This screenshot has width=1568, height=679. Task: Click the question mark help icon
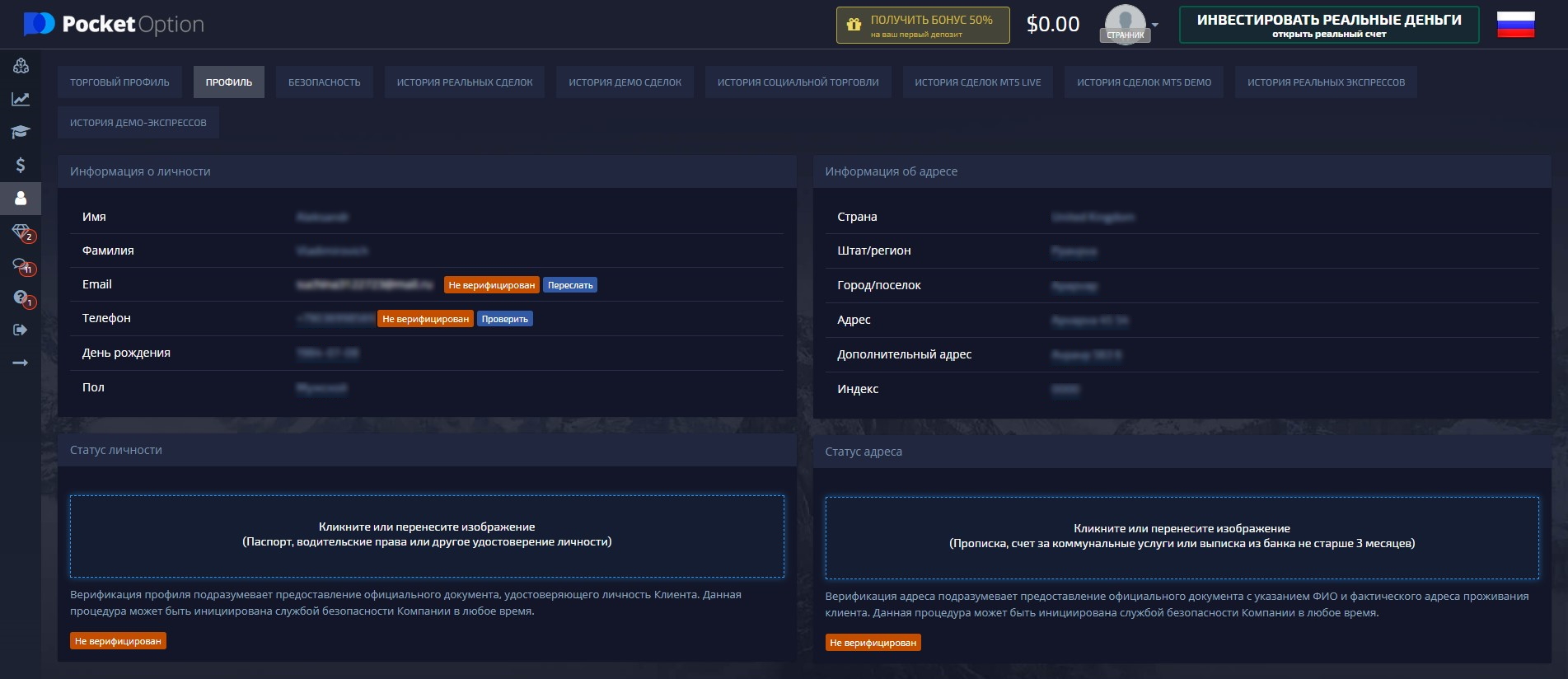click(21, 297)
